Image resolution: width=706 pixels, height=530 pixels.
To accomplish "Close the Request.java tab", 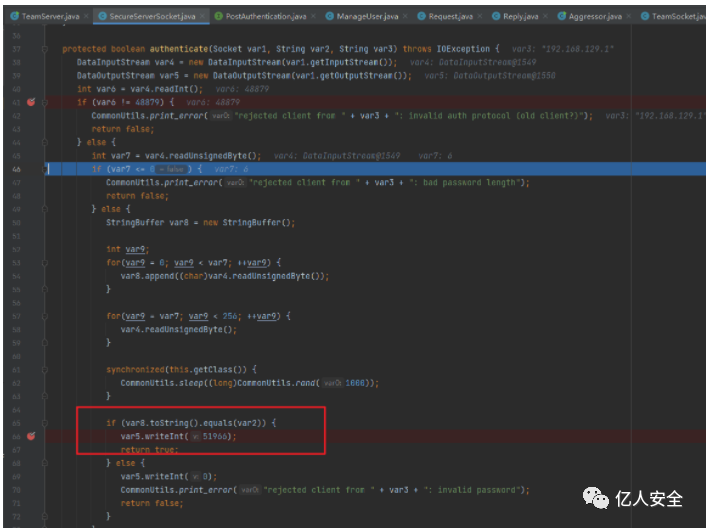I will [x=480, y=16].
